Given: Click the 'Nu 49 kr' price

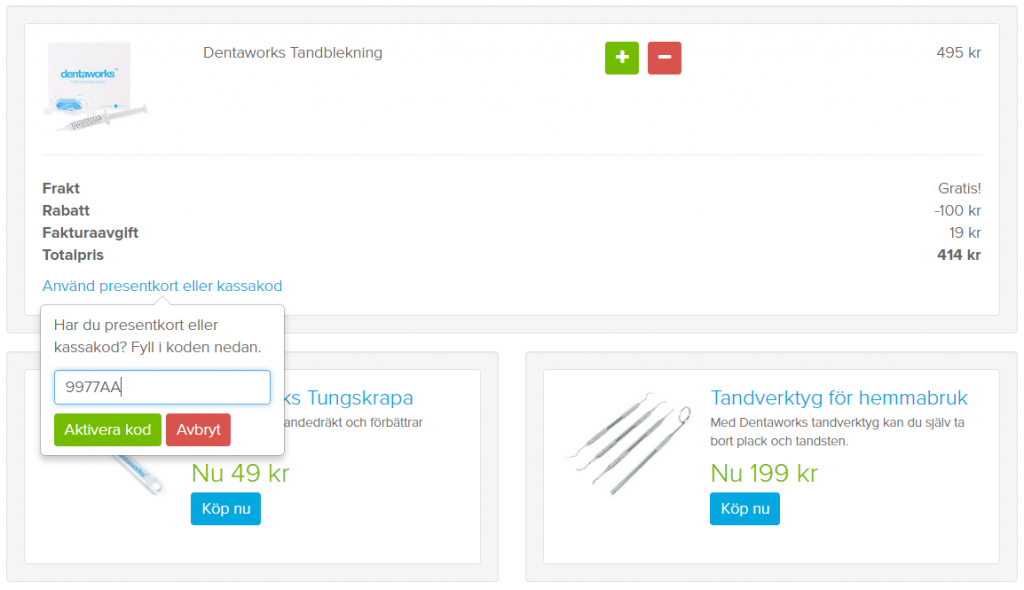Looking at the screenshot, I should click(x=240, y=473).
